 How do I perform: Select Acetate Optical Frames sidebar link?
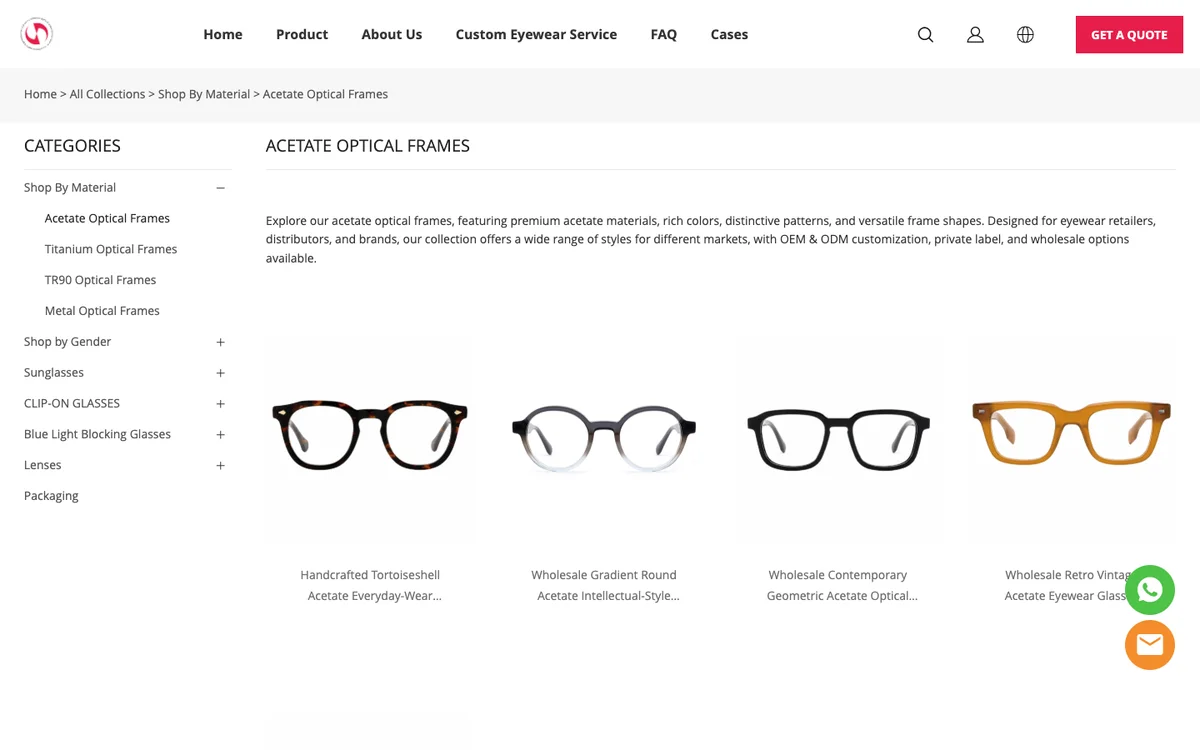107,218
